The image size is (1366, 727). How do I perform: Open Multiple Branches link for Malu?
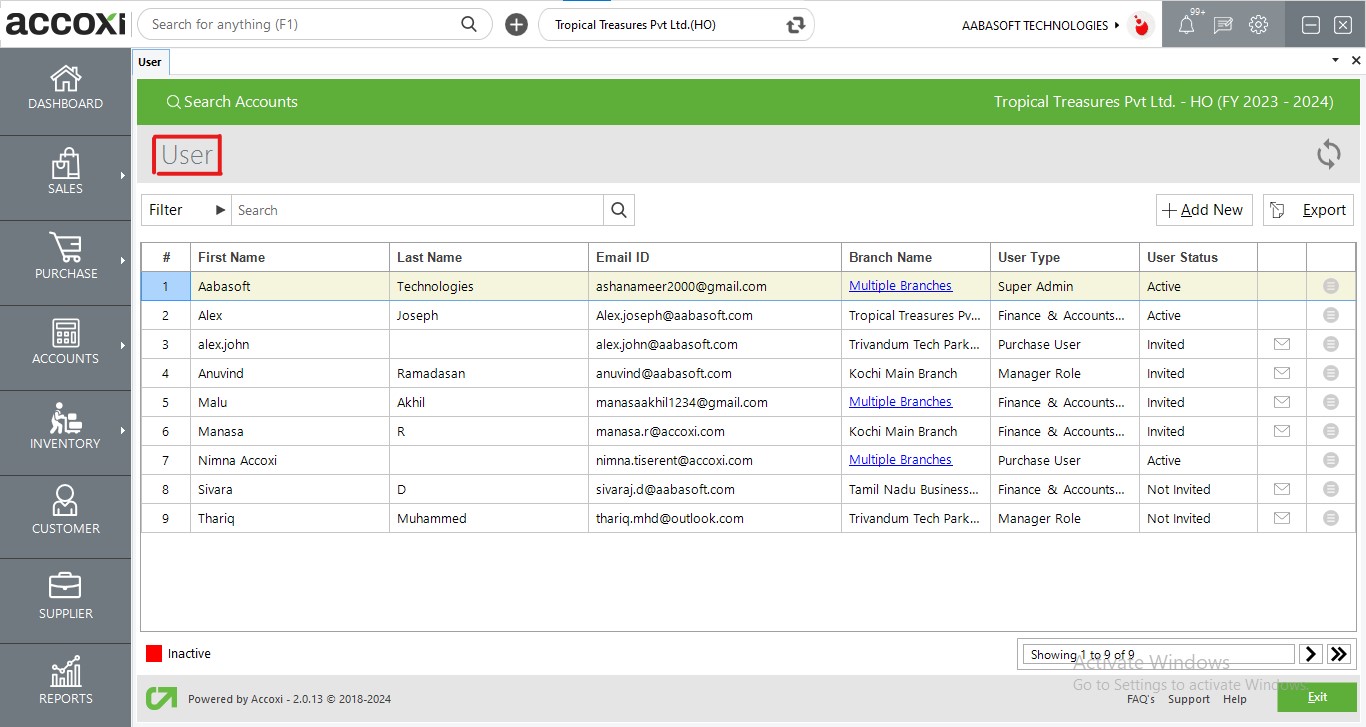(900, 402)
